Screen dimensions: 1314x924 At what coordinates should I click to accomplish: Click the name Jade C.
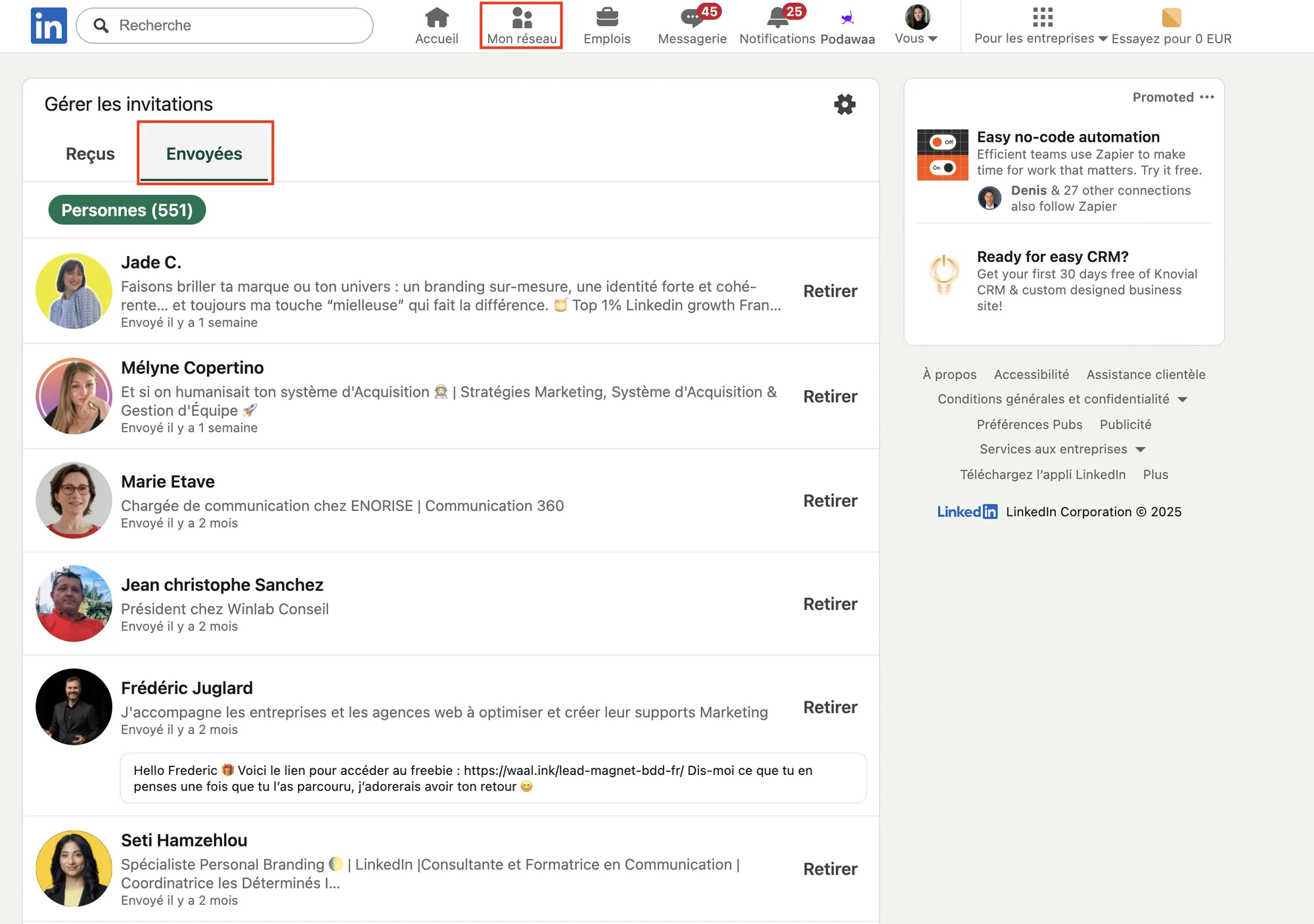(151, 263)
